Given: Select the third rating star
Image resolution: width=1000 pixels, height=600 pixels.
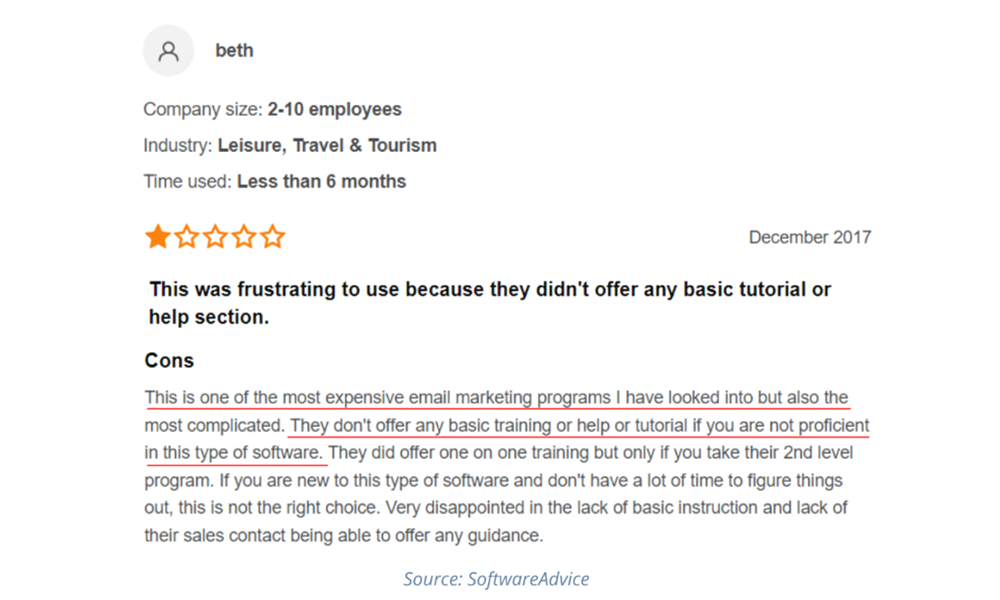Looking at the screenshot, I should pyautogui.click(x=215, y=237).
